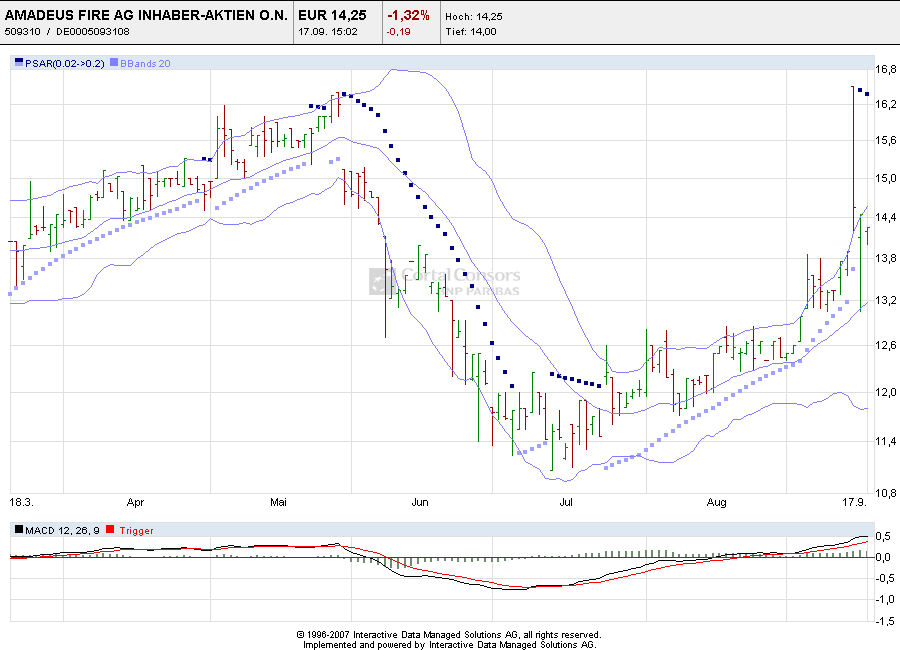Click the 10,8 price axis label
900x650 pixels.
click(886, 493)
